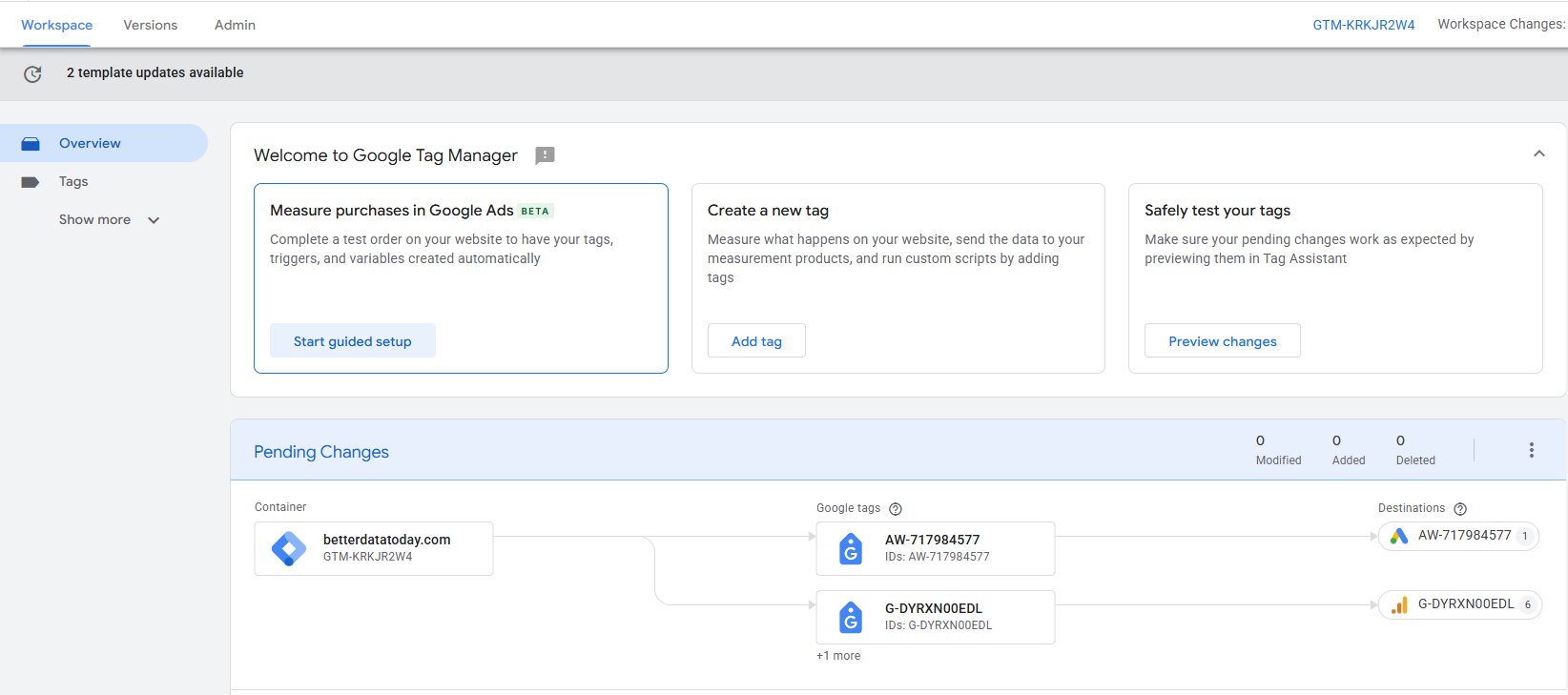The image size is (1568, 695).
Task: Click Start guided setup button
Action: (x=353, y=340)
